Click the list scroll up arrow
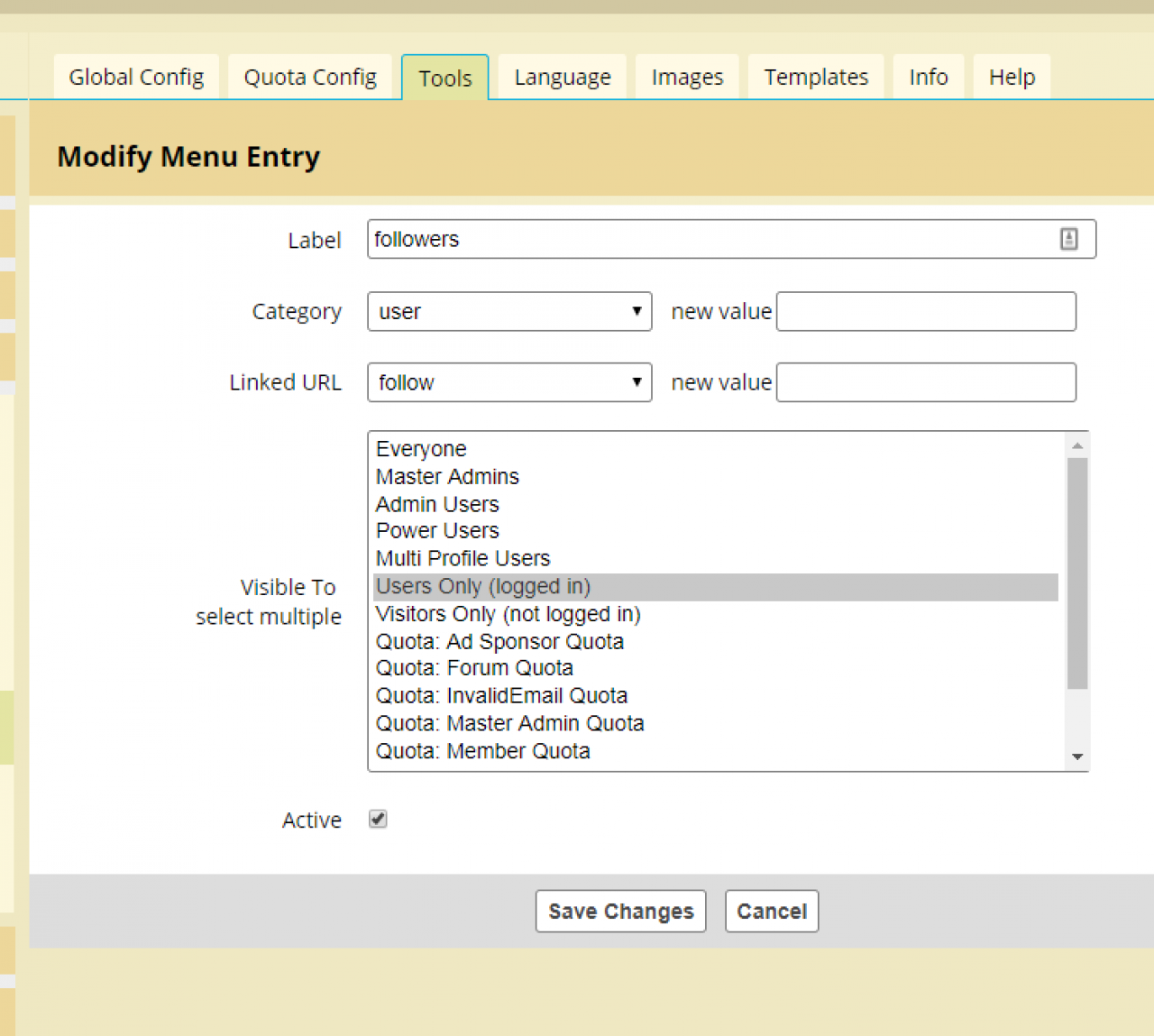1154x1036 pixels. tap(1077, 445)
